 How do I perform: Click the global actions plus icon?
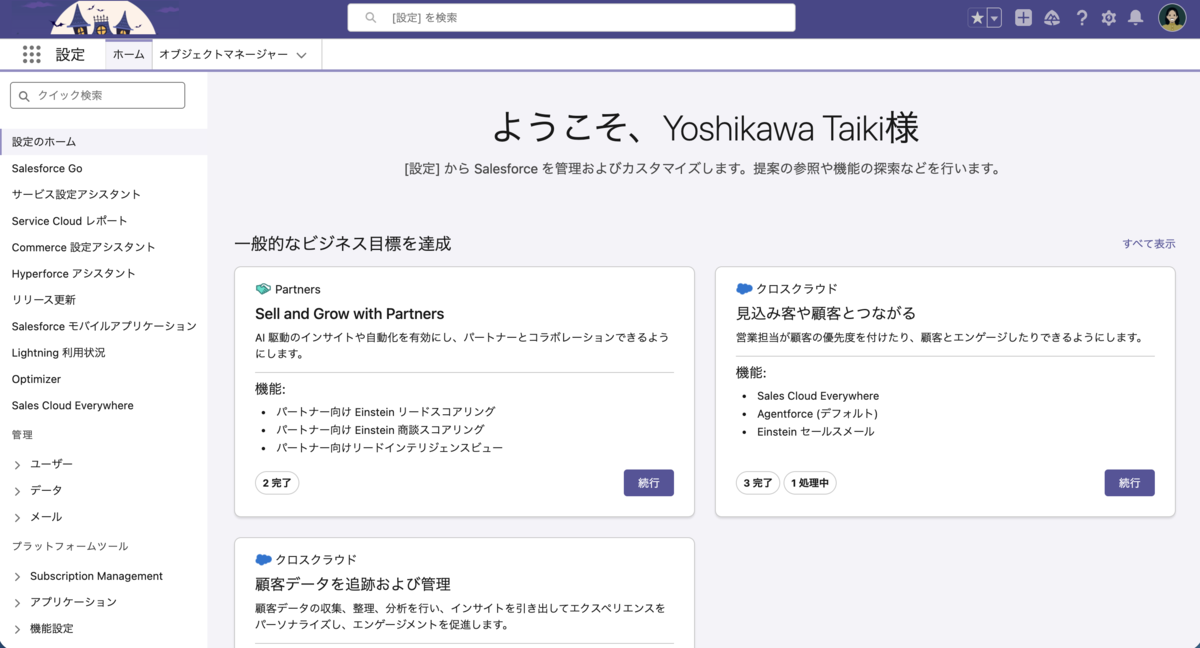click(x=1023, y=18)
